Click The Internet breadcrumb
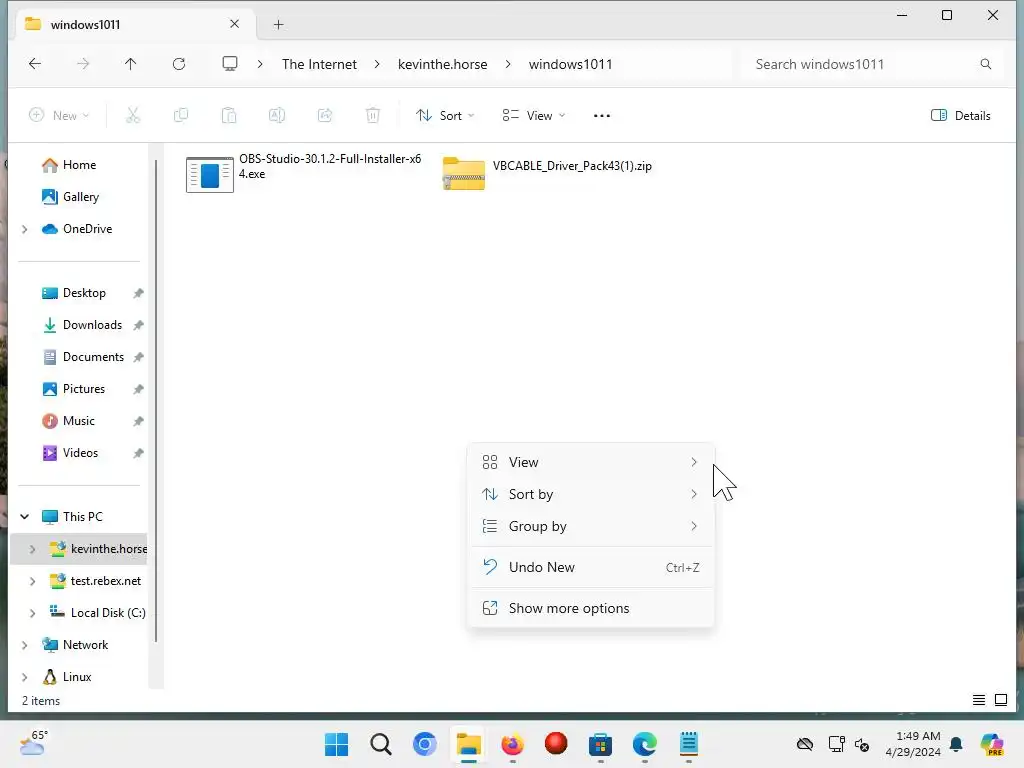The width and height of the screenshot is (1024, 768). click(x=319, y=64)
